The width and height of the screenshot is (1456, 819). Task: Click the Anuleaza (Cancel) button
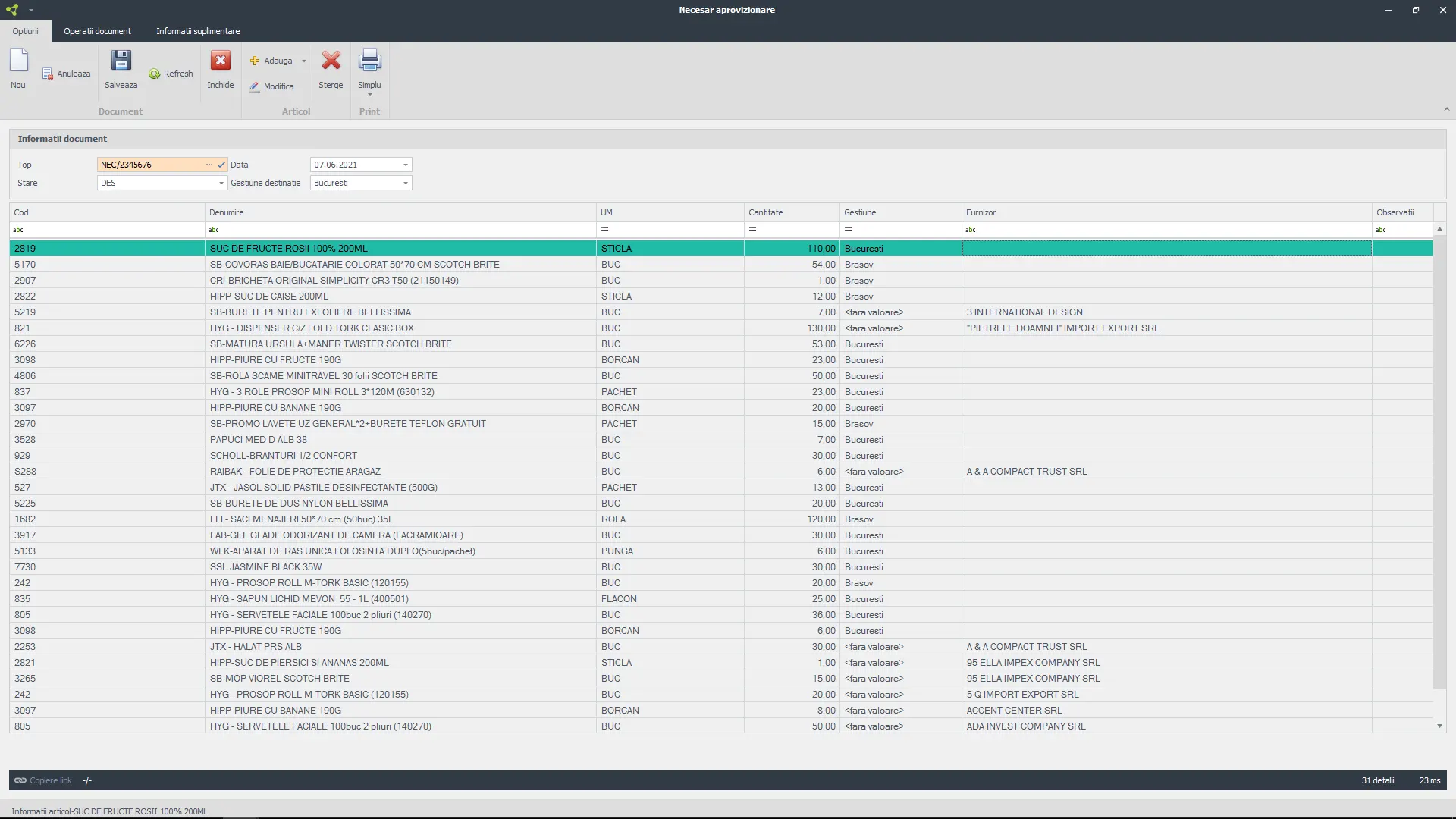pyautogui.click(x=66, y=72)
